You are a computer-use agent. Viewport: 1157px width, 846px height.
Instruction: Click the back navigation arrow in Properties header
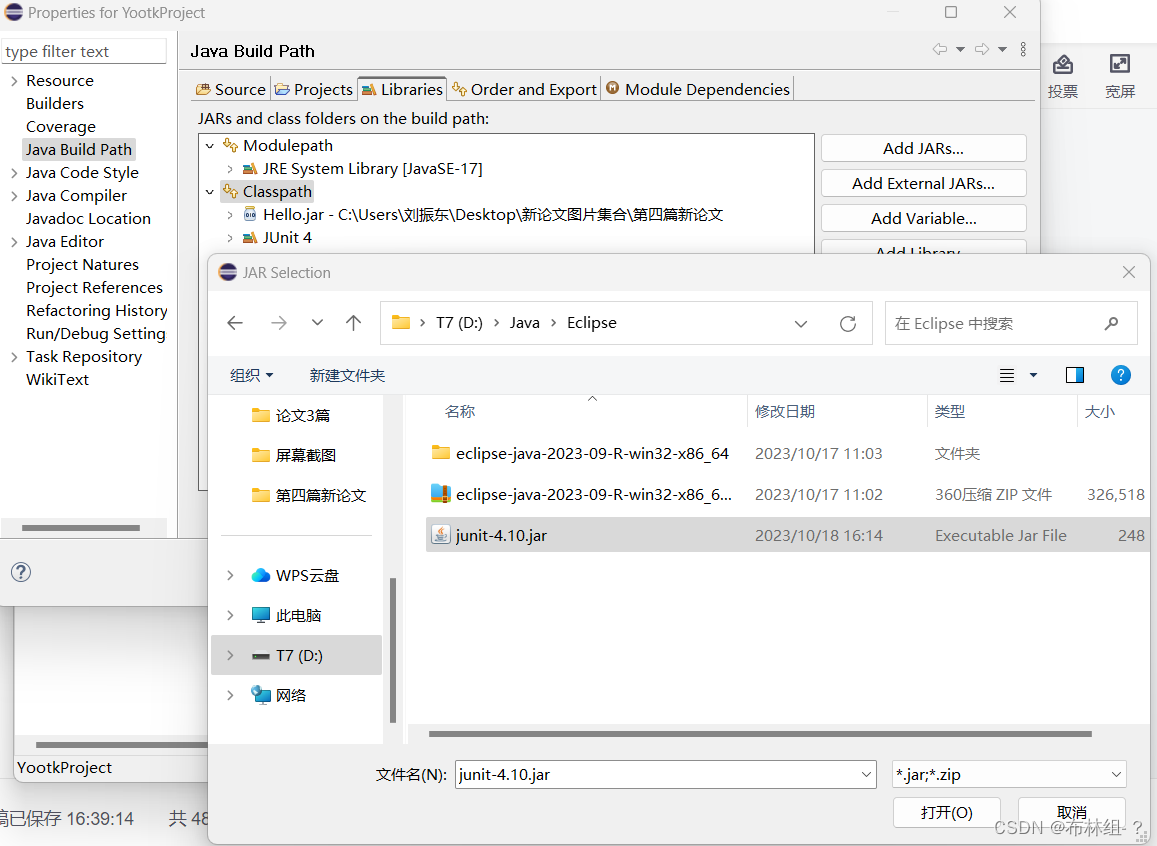pyautogui.click(x=939, y=51)
